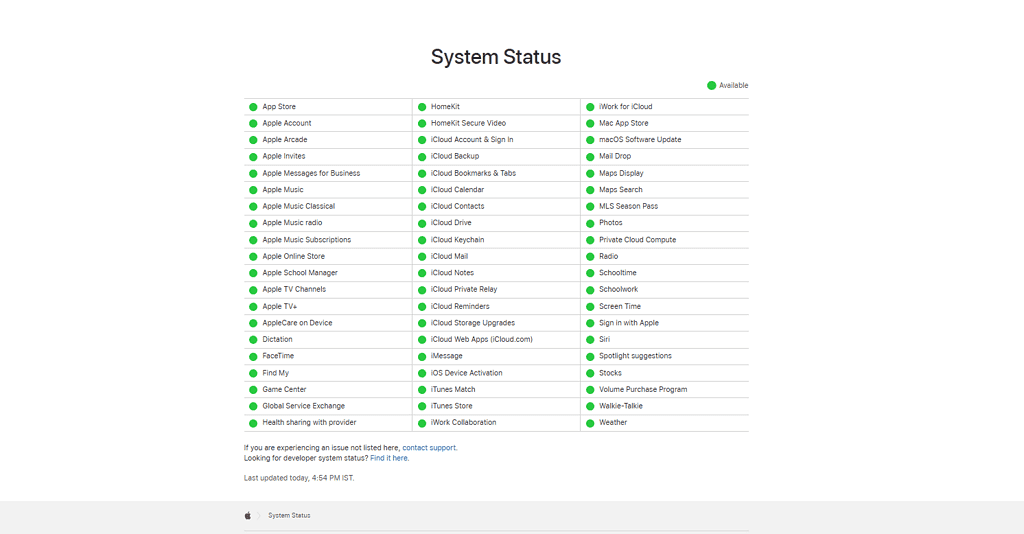The height and width of the screenshot is (534, 1024).
Task: Click iCloud Bookmarks & Tabs entry
Action: (473, 173)
